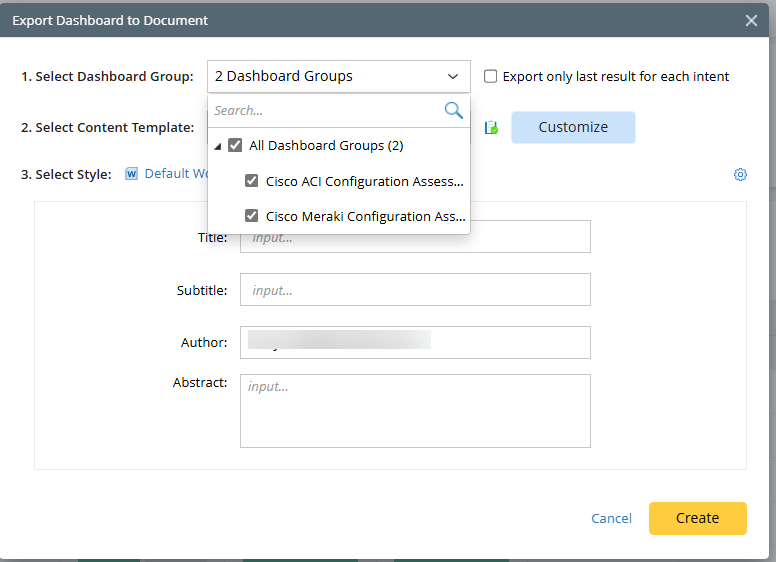Viewport: 776px width, 562px height.
Task: Toggle Cisco Meraki Configuration Assessment checkbox
Action: 252,216
